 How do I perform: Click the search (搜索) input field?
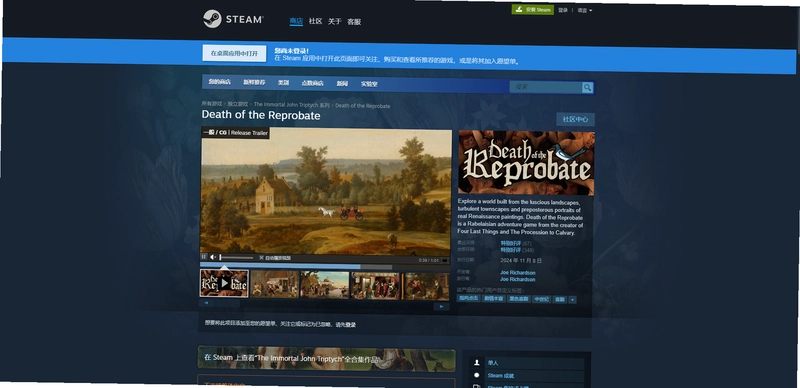(546, 87)
